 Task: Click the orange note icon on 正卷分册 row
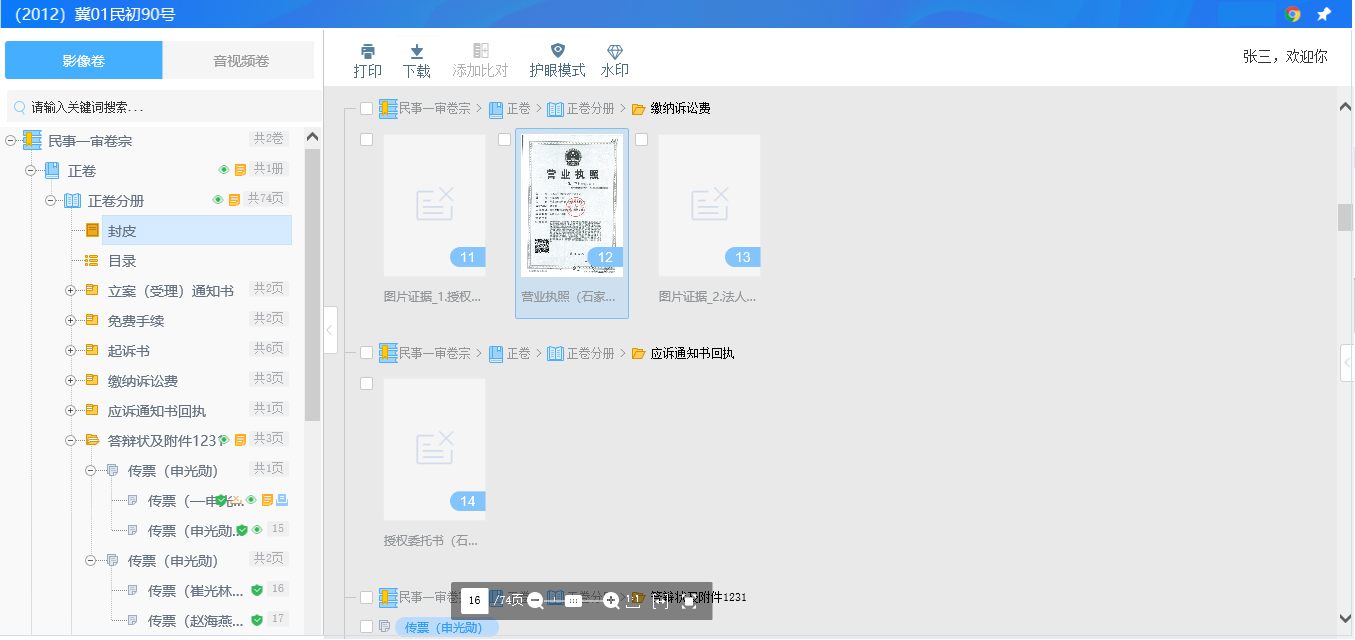pos(235,200)
